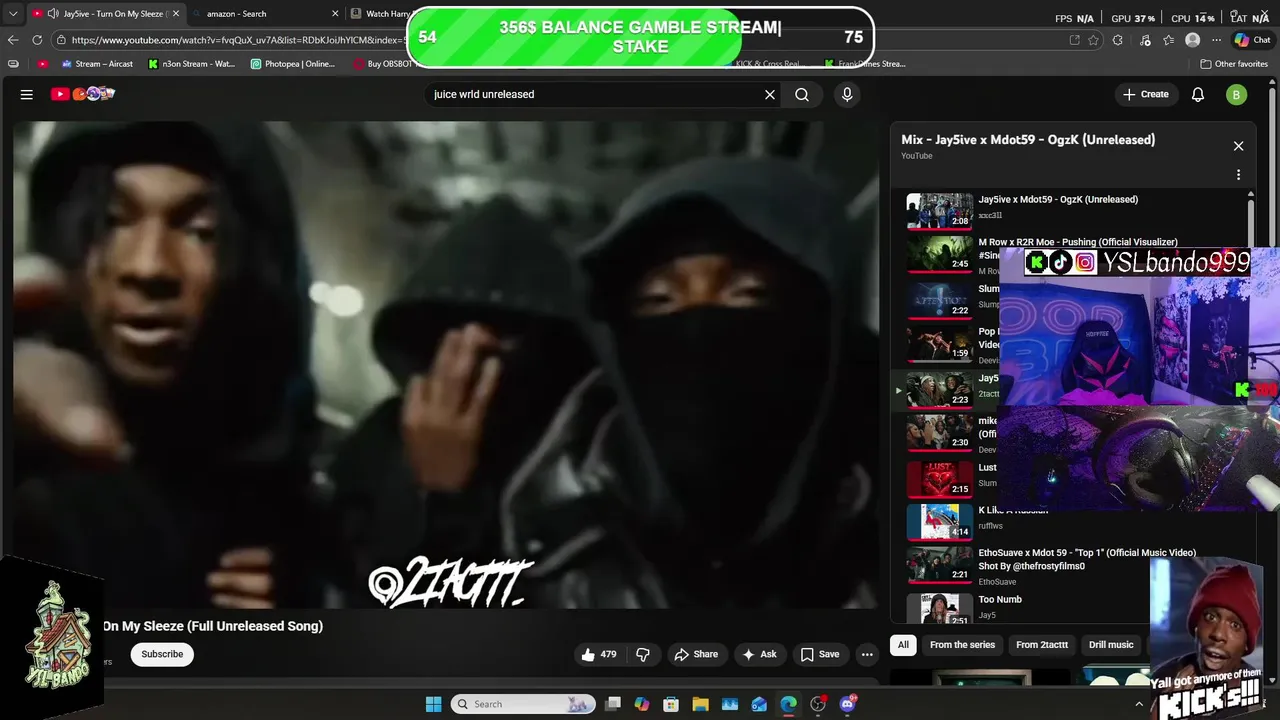1280x720 pixels.
Task: Clear the YouTube search box text
Action: point(770,94)
